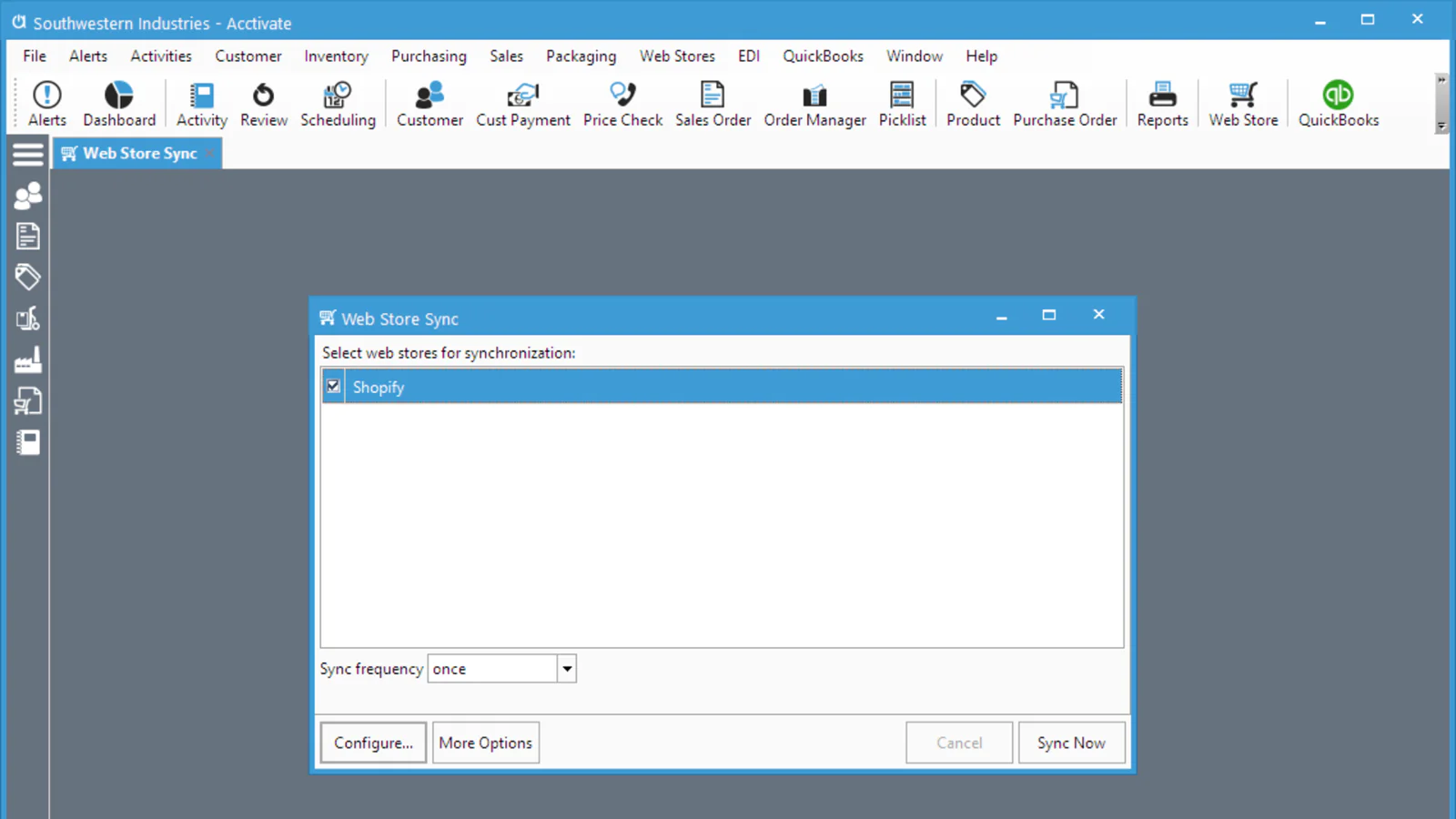Viewport: 1456px width, 819px height.
Task: Open the EDI menu
Action: pos(748,56)
